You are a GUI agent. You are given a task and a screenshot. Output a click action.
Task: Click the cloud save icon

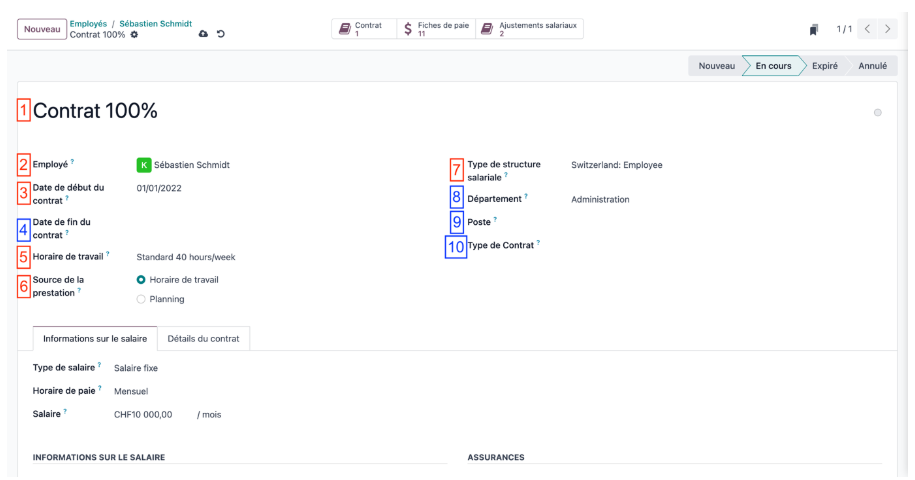pyautogui.click(x=203, y=34)
